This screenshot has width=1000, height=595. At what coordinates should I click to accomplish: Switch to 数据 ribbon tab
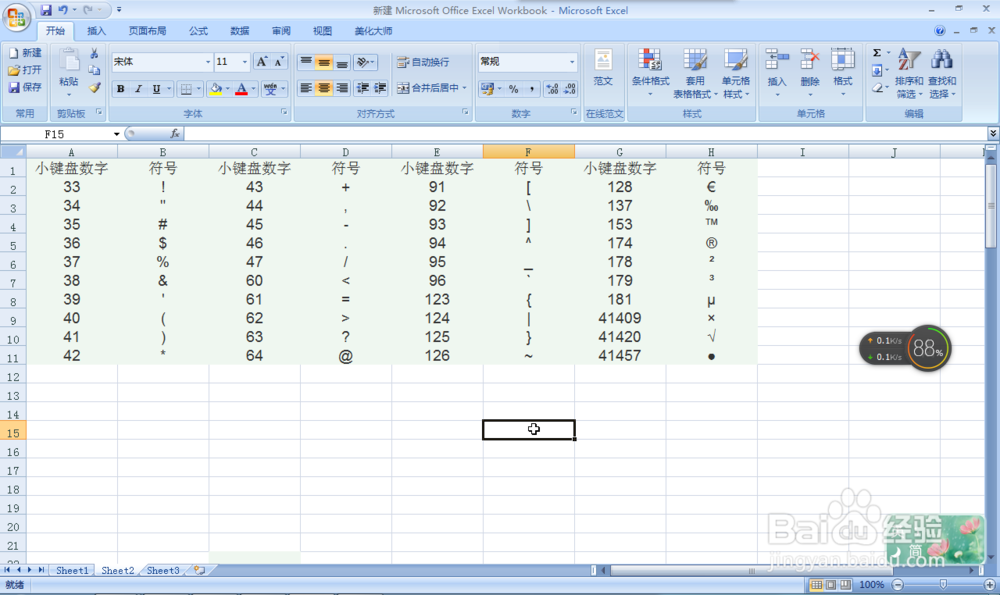point(239,31)
